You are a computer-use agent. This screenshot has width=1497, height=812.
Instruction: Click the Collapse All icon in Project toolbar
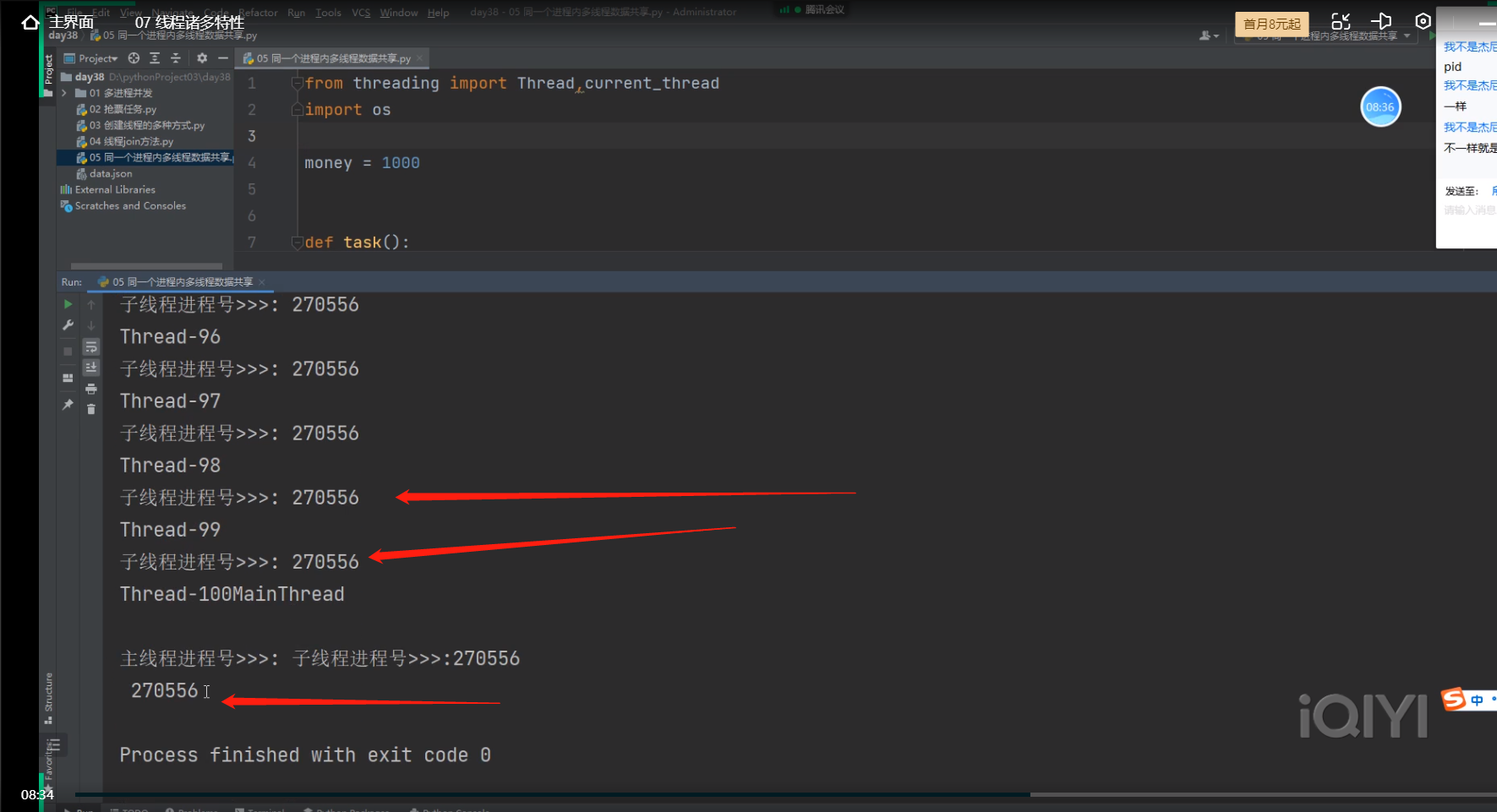click(176, 58)
